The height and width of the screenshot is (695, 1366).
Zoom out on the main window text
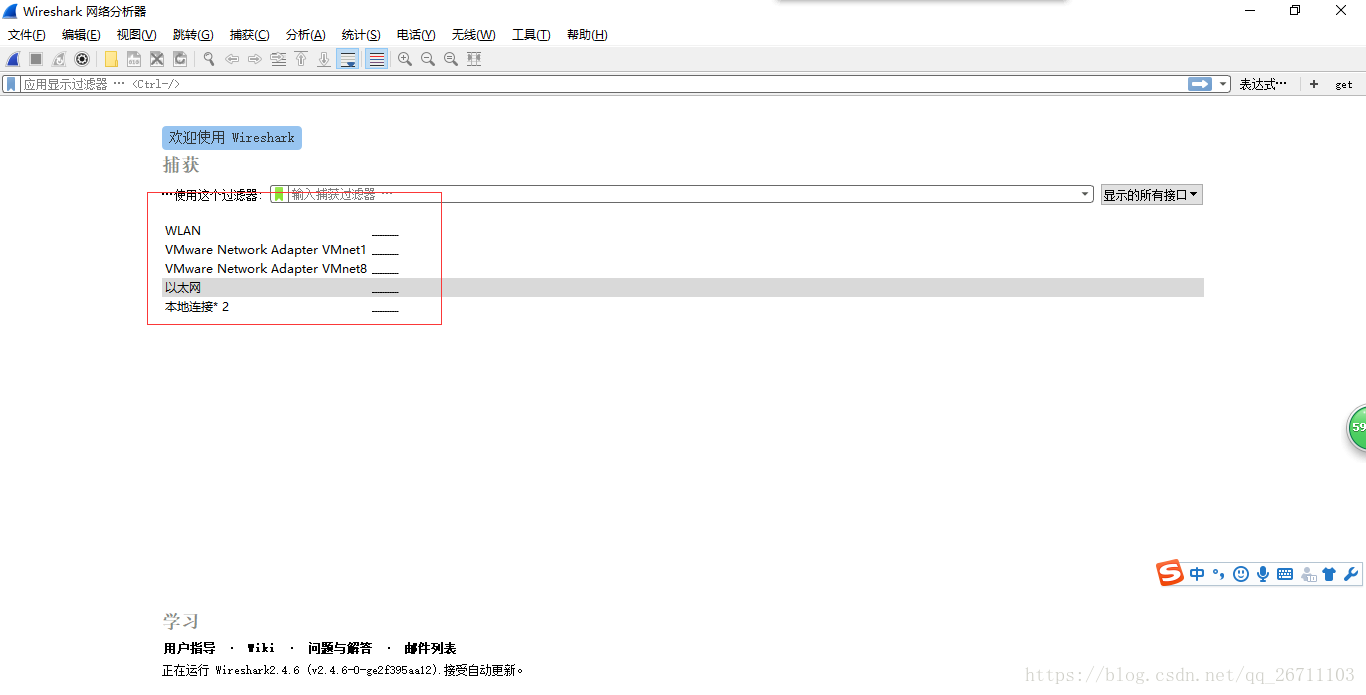coord(428,59)
